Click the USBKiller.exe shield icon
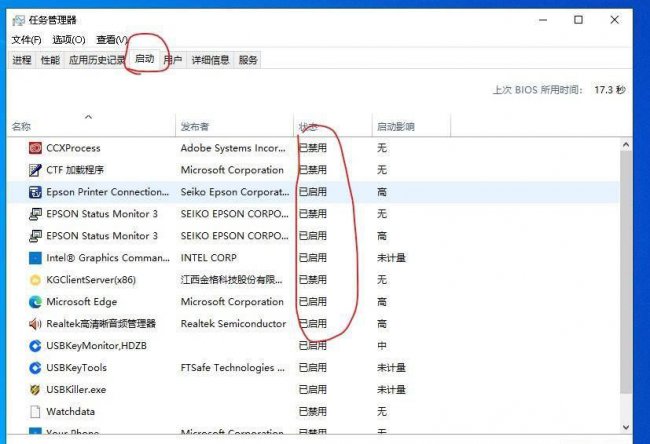The image size is (650, 444). point(35,390)
